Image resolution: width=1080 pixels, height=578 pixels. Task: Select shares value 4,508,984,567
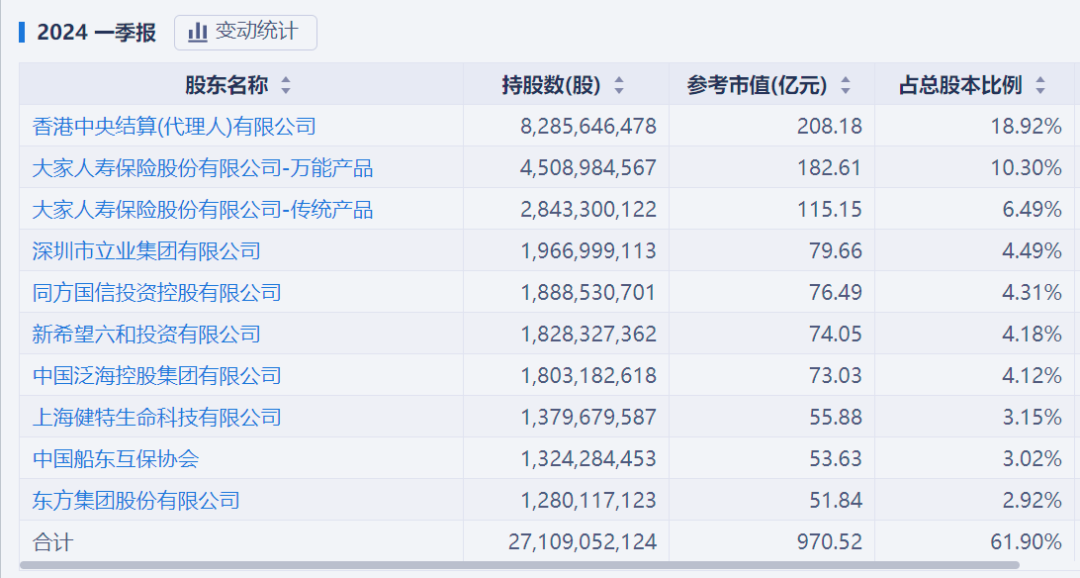(x=588, y=168)
